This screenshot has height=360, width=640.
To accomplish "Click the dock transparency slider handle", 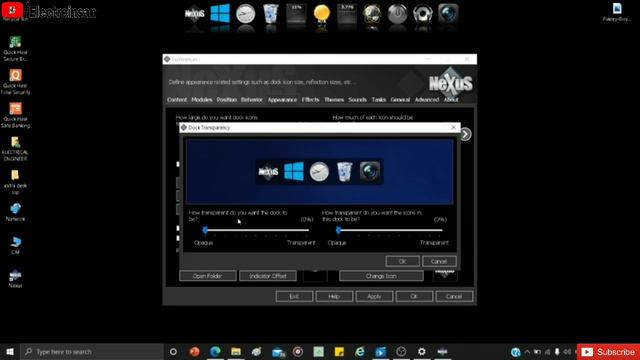I will (x=205, y=231).
